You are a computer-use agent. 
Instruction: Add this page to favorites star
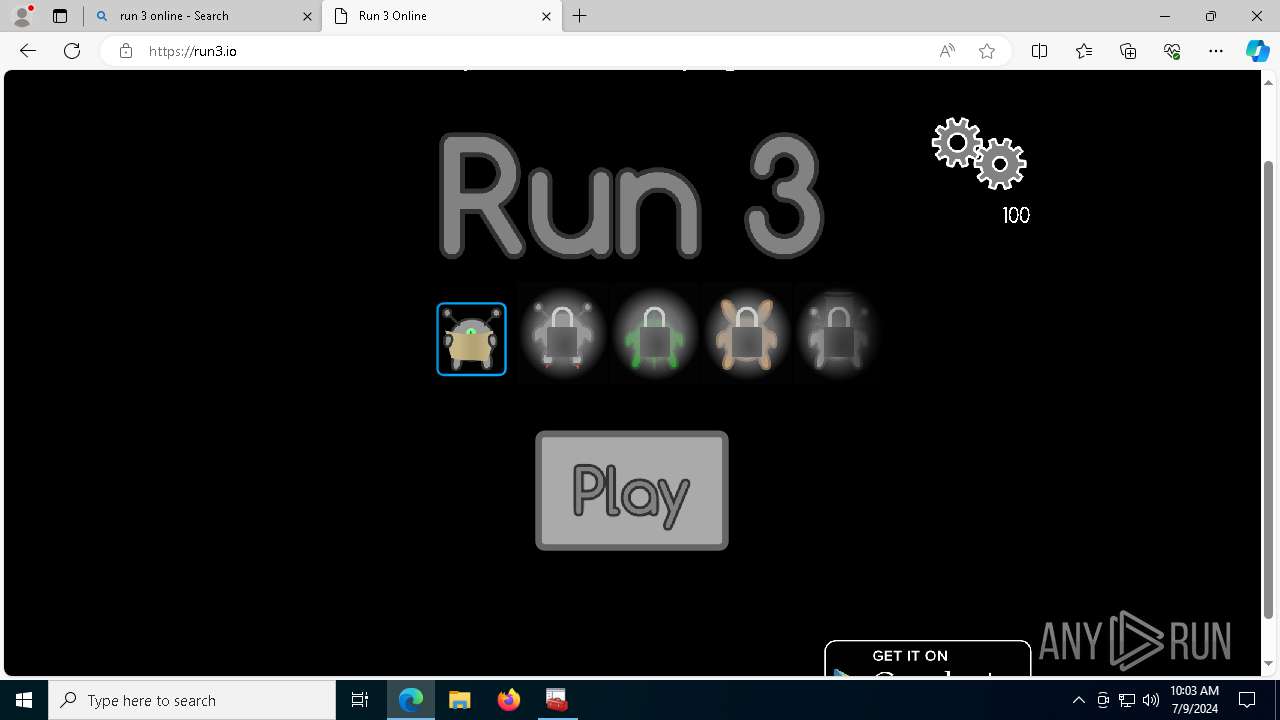(x=987, y=51)
